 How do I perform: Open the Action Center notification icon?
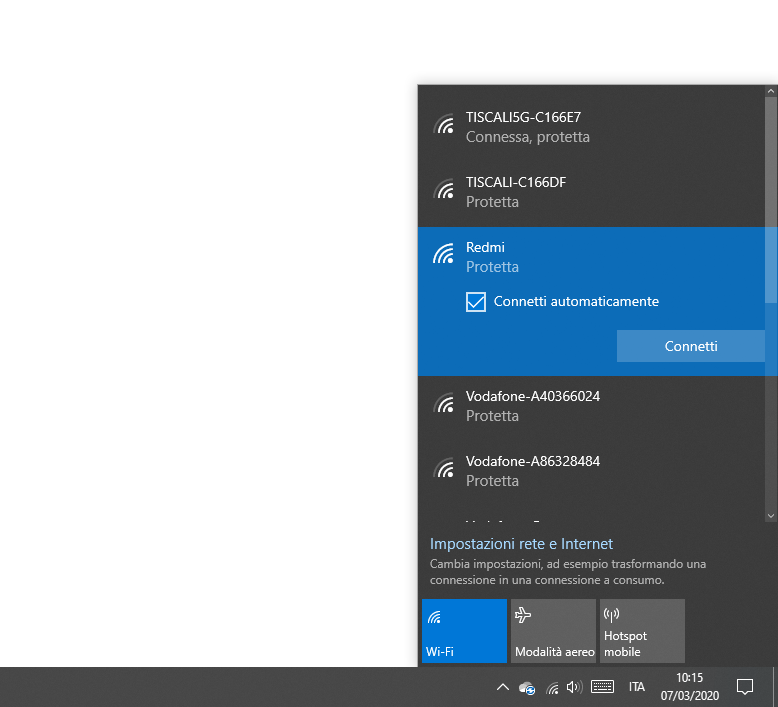click(744, 687)
